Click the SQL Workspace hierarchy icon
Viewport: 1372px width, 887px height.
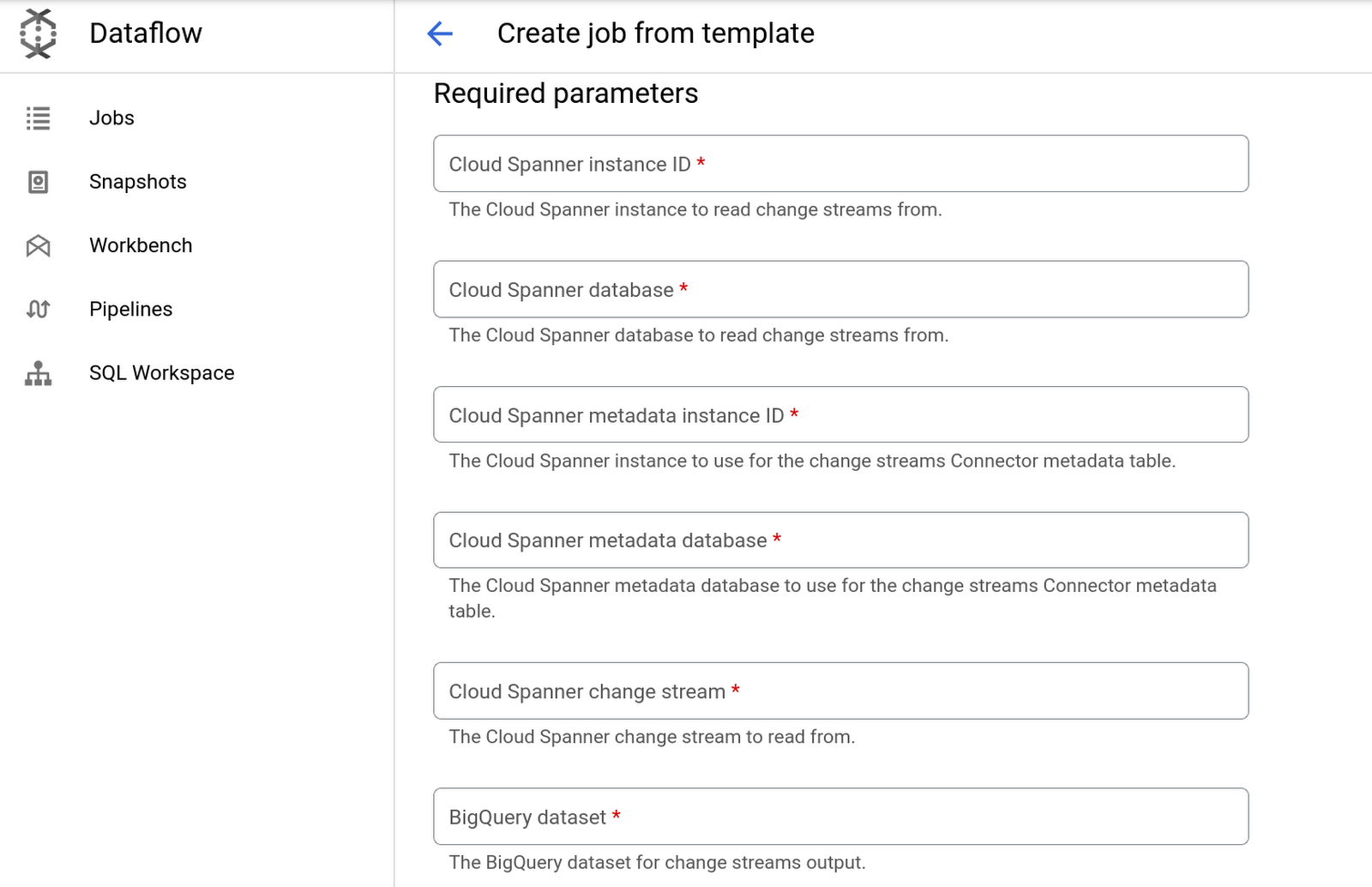click(38, 373)
